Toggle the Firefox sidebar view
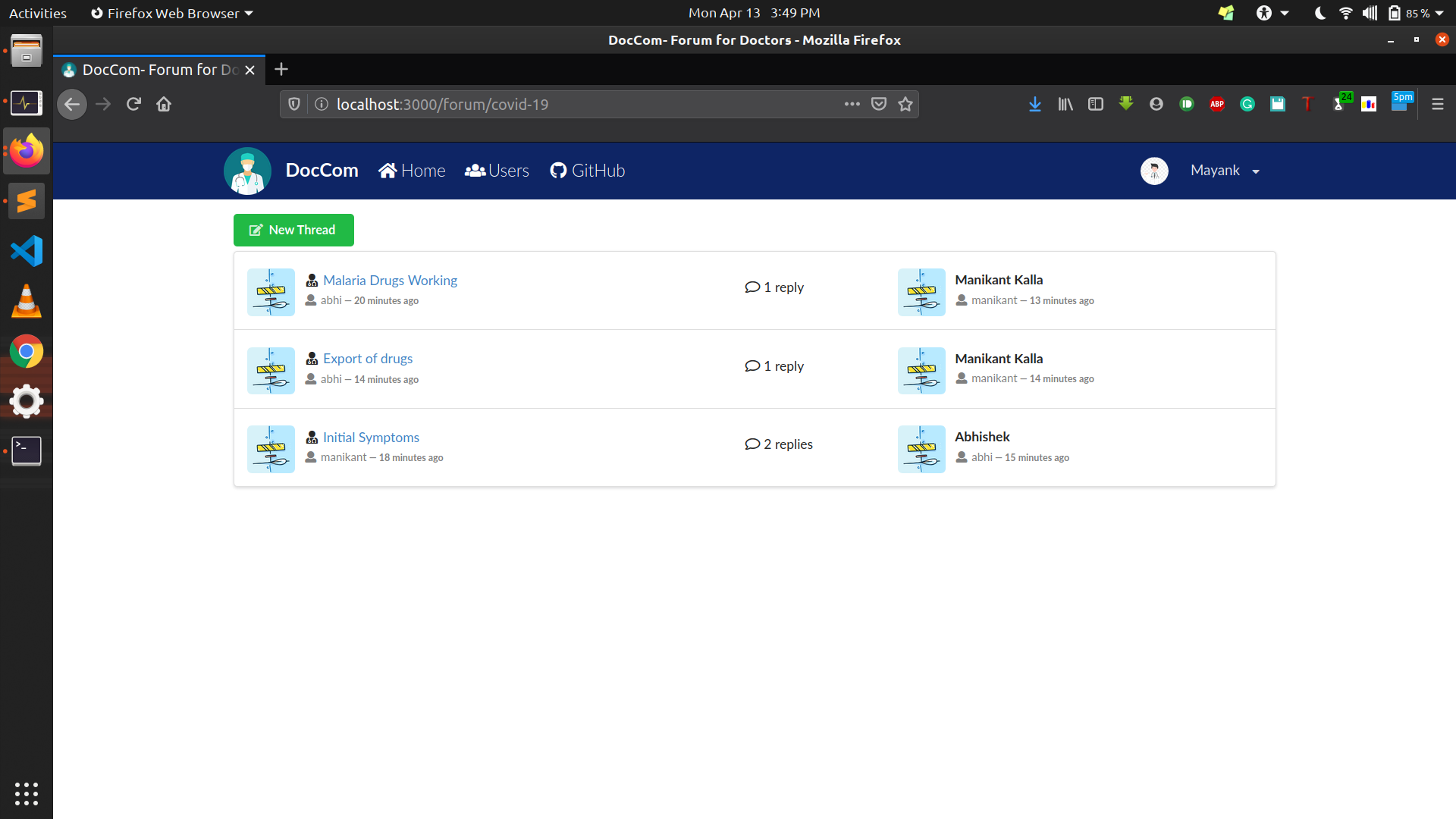Screen dimensions: 1456x819 (1096, 105)
